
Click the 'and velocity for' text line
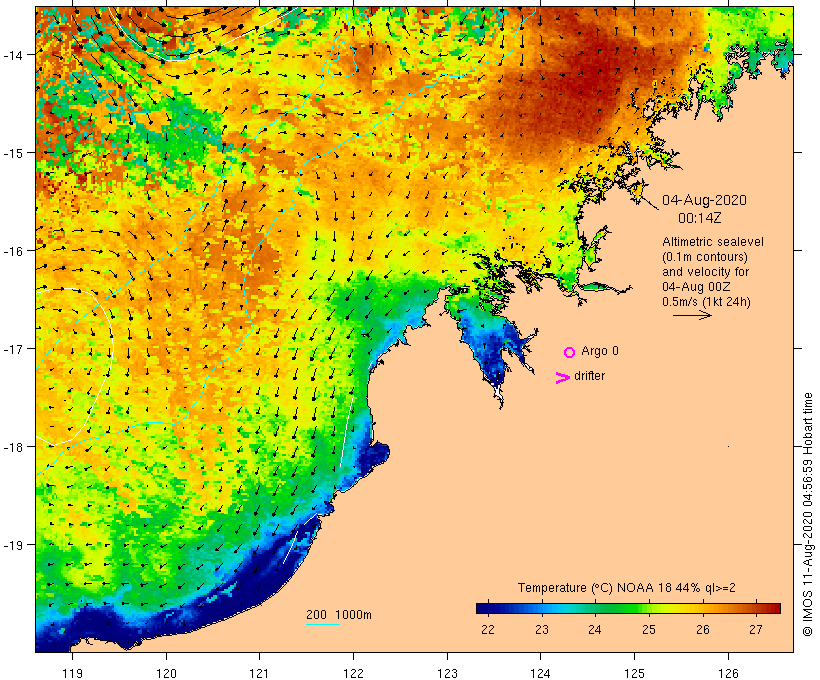(x=705, y=271)
